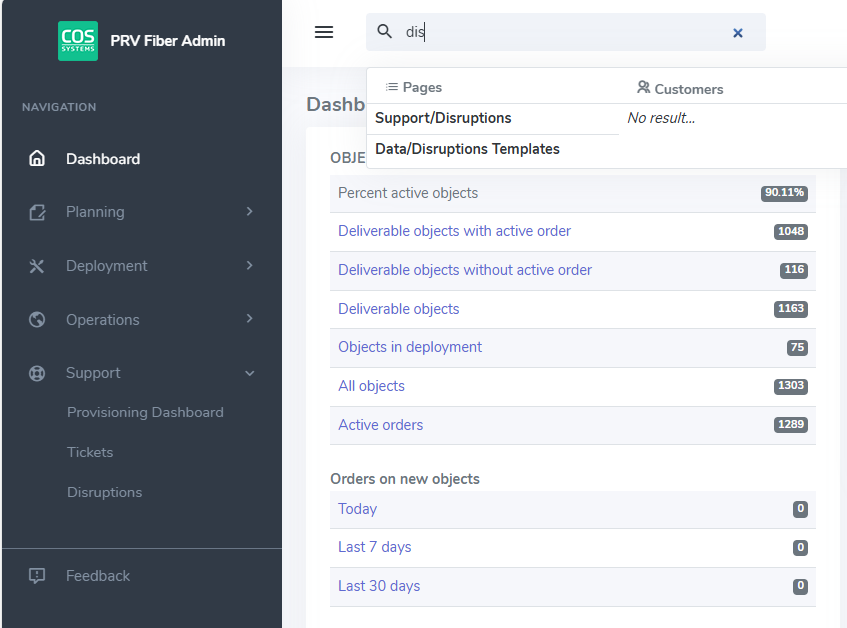Click the search magnifier icon
847x628 pixels.
click(x=385, y=32)
